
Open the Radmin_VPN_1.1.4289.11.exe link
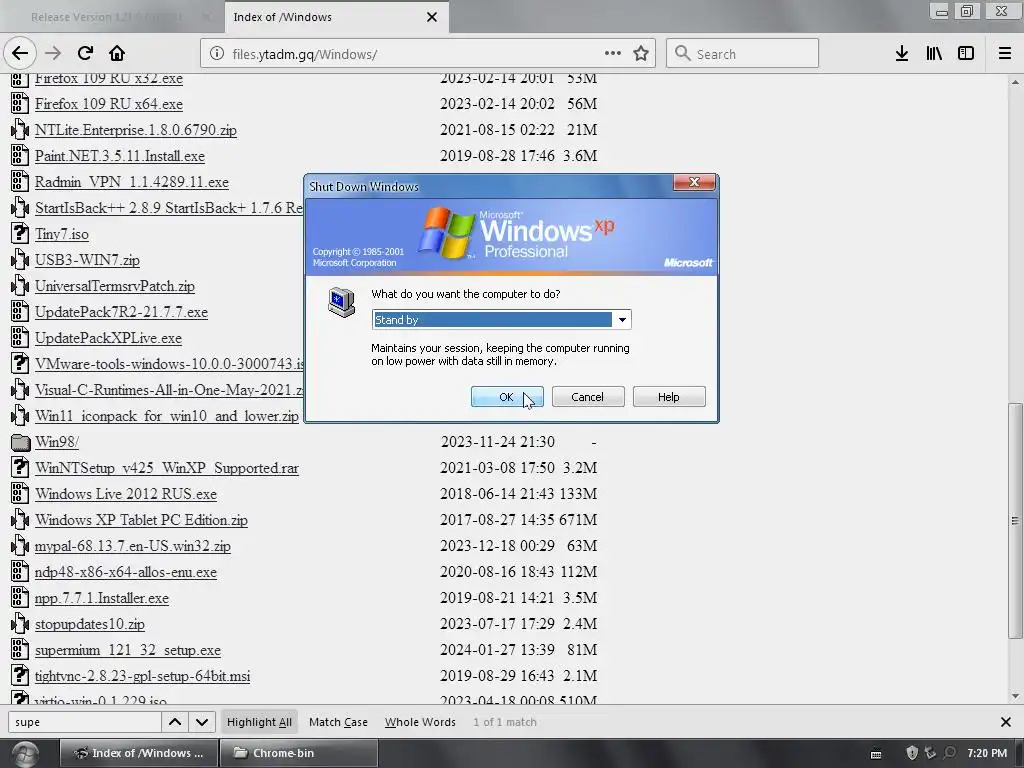(x=132, y=182)
